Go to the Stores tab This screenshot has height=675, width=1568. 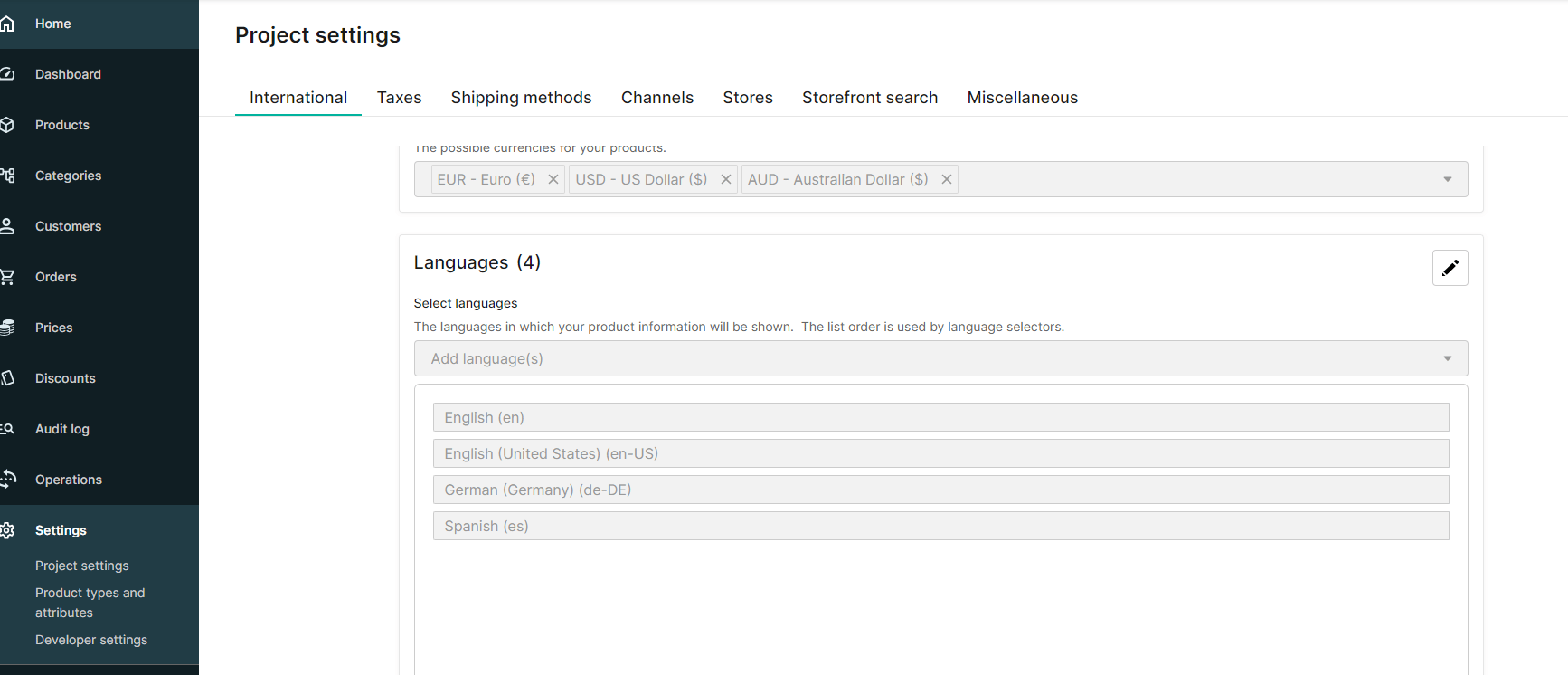pyautogui.click(x=748, y=98)
